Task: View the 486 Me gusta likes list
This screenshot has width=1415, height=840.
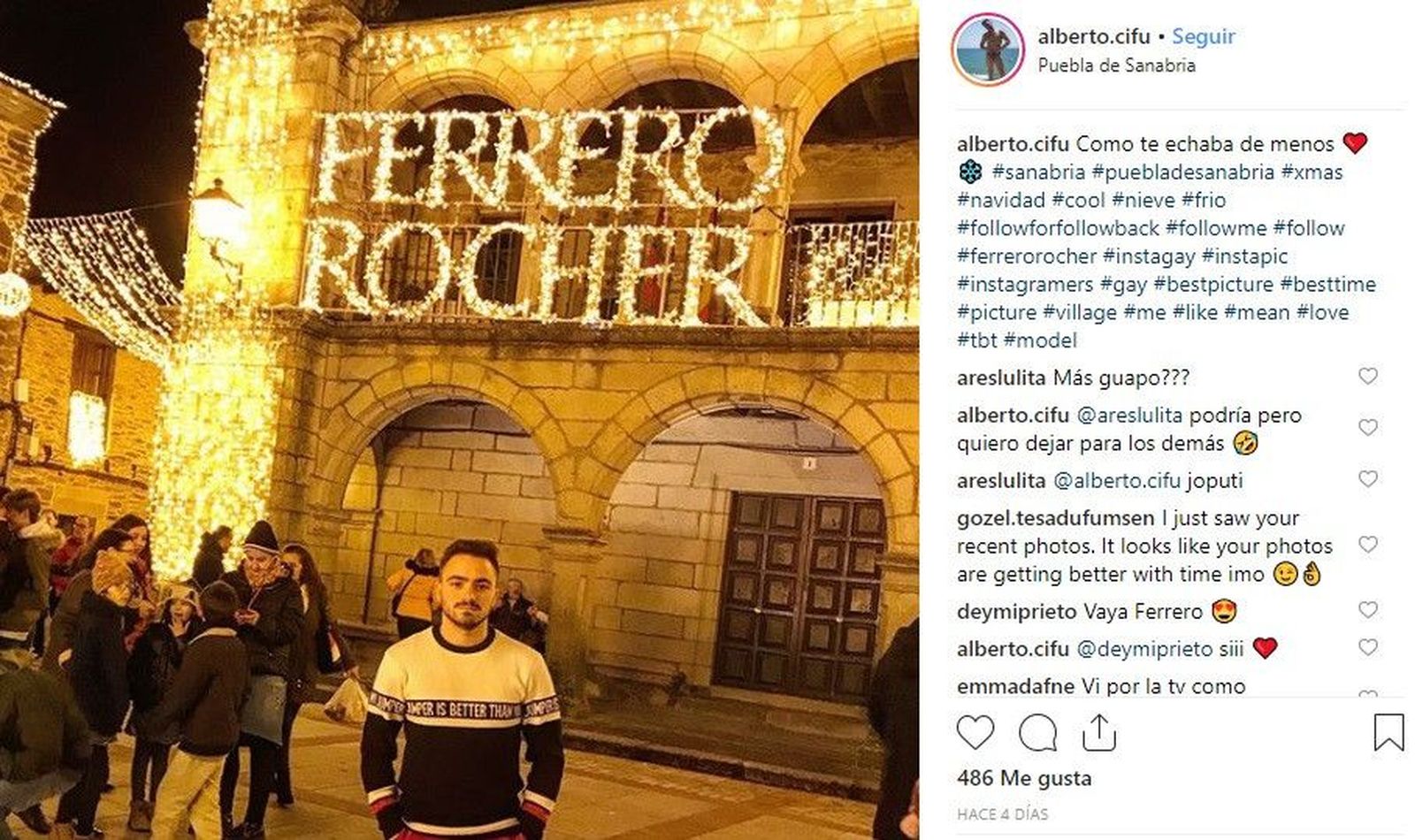Action: 1024,779
